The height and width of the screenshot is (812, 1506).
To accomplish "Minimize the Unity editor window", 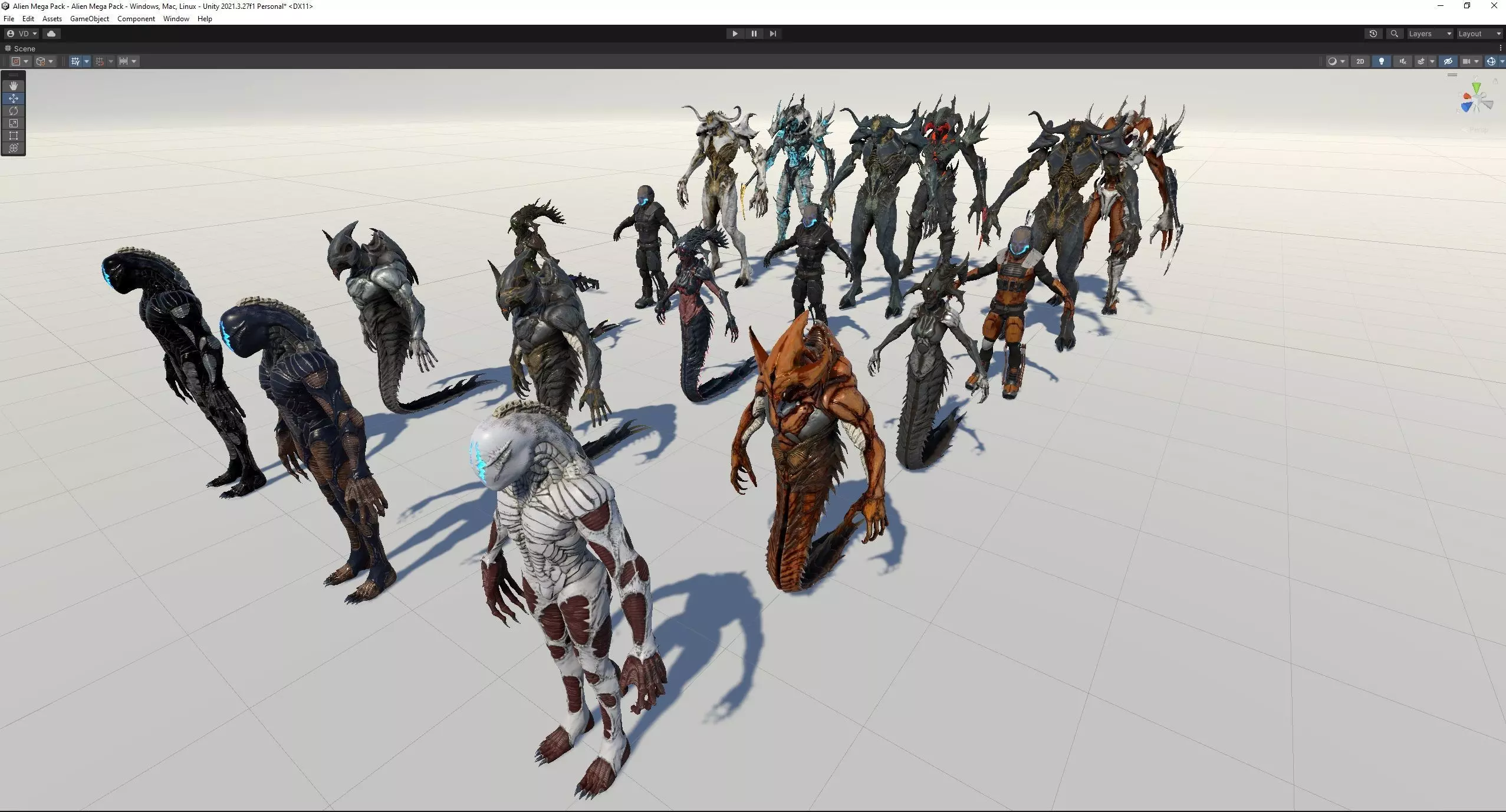I will (1441, 6).
